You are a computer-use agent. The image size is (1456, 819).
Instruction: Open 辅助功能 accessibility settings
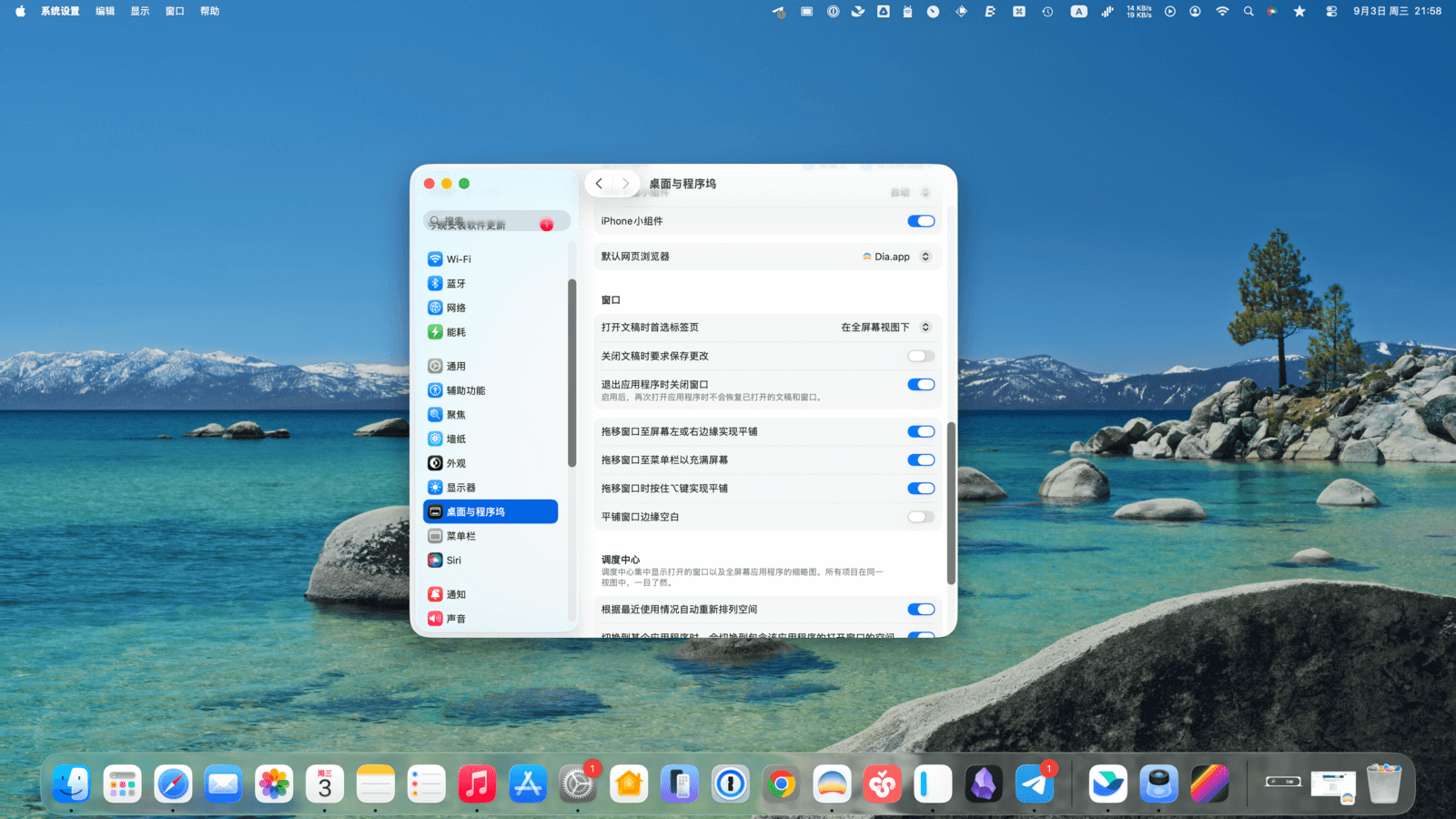[x=465, y=390]
